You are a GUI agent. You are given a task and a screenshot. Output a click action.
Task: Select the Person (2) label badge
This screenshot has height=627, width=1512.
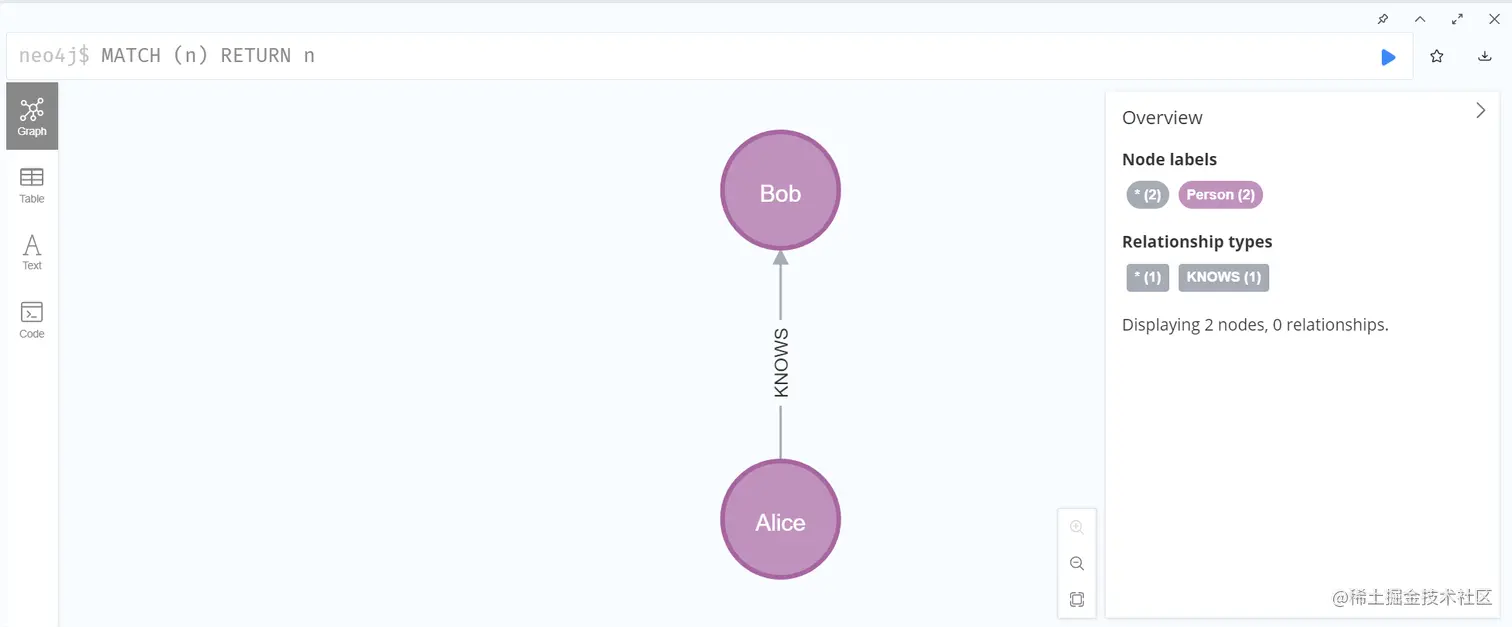tap(1221, 195)
